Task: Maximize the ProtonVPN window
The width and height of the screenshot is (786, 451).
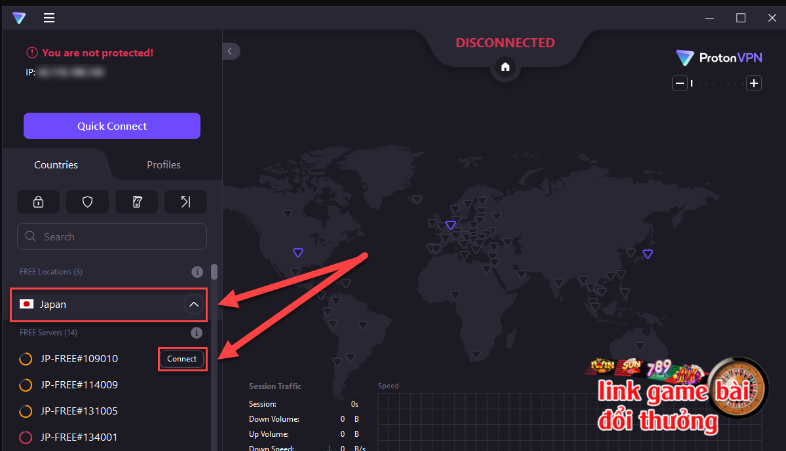Action: click(741, 18)
